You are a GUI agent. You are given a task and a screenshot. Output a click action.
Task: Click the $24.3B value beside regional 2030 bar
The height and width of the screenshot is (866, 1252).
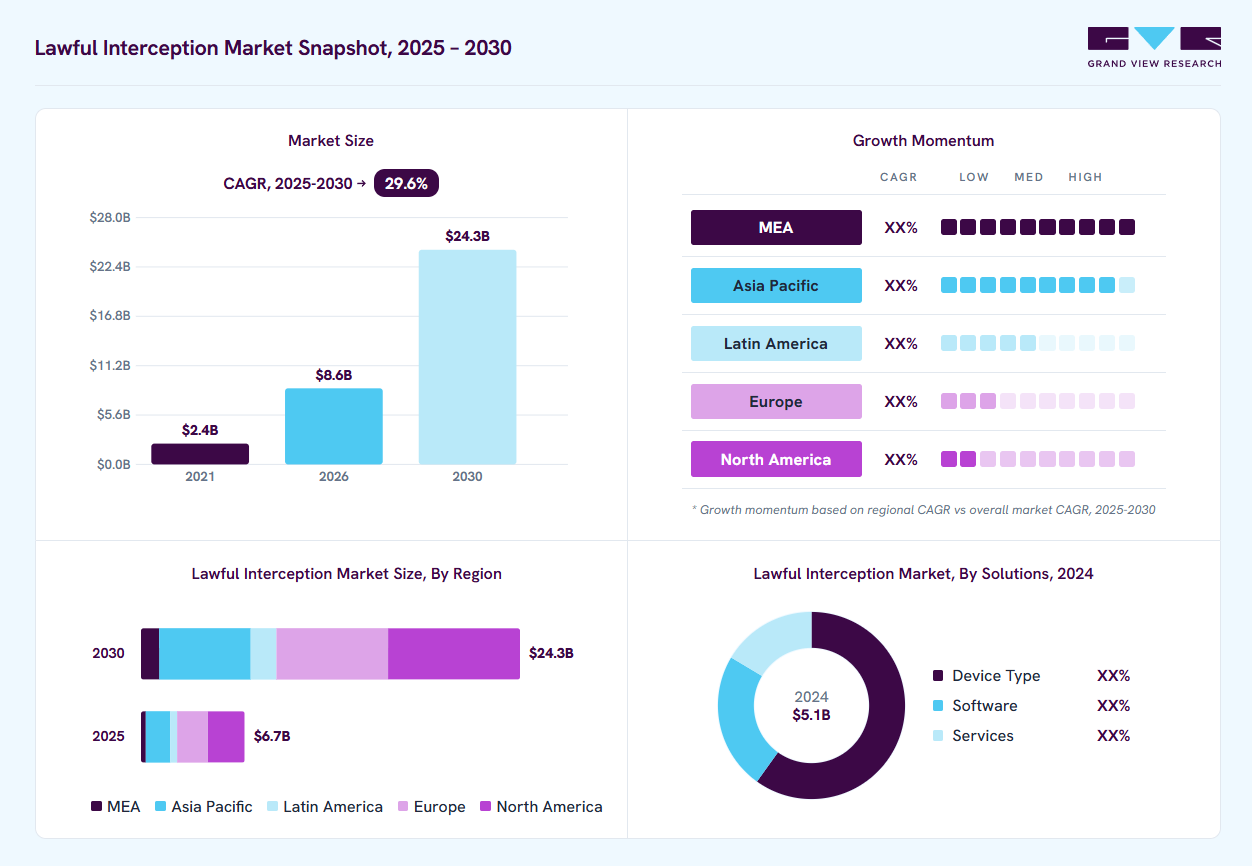pos(551,653)
